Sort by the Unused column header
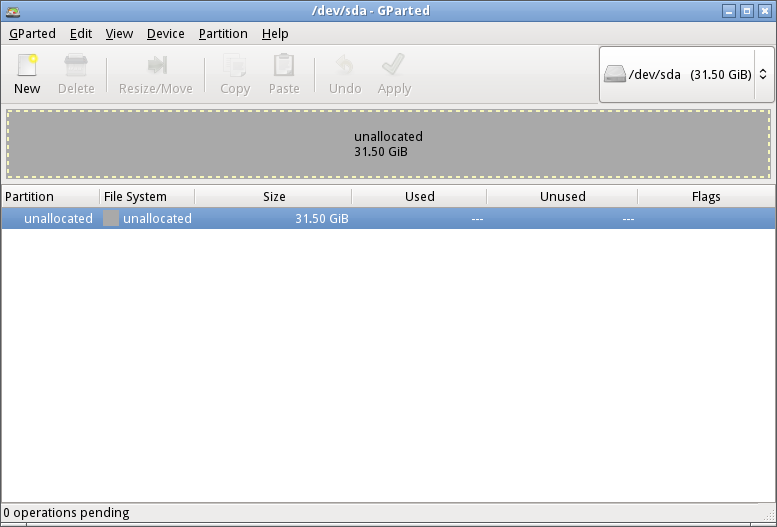This screenshot has width=777, height=527. click(562, 196)
